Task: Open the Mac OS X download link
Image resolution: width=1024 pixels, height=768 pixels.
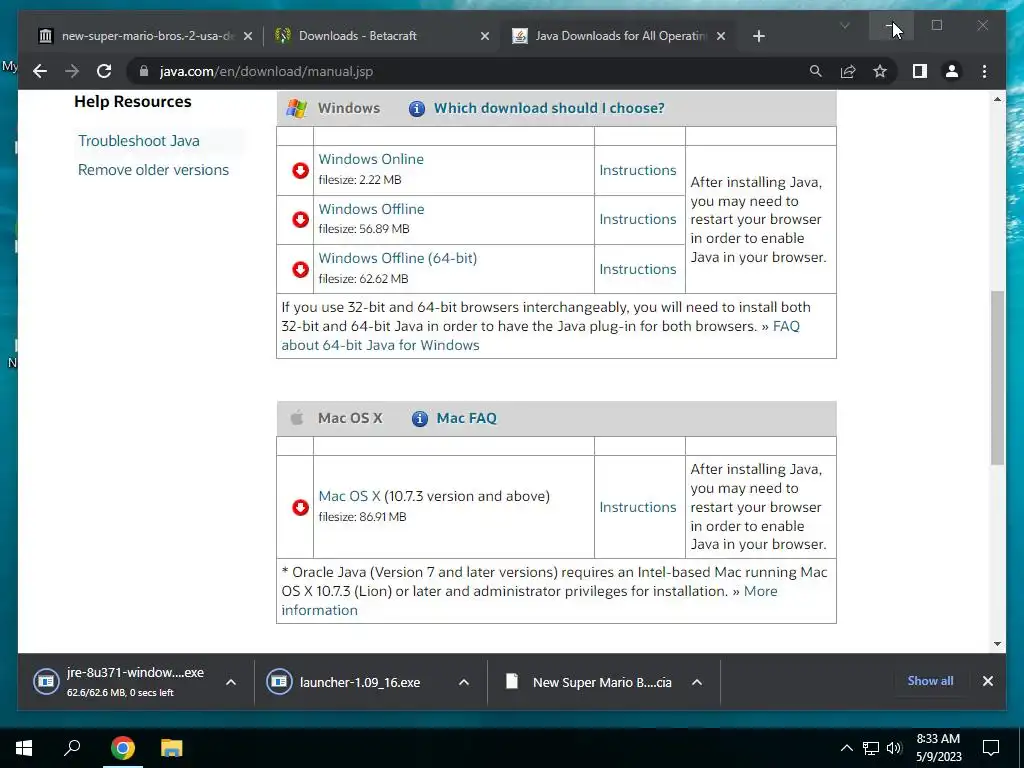Action: [x=349, y=496]
